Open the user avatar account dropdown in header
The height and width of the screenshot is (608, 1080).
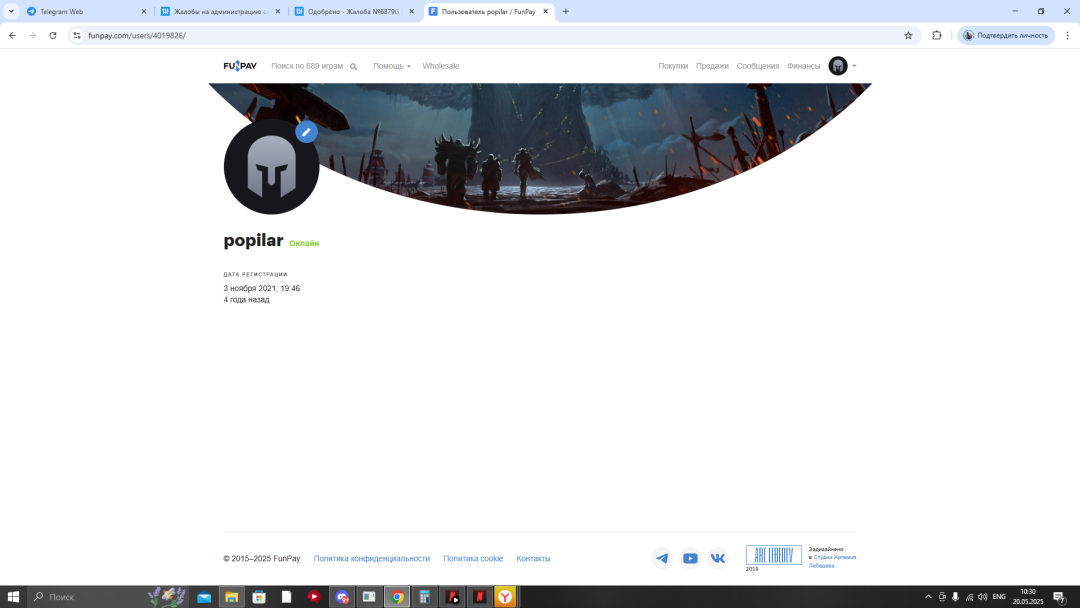(842, 66)
